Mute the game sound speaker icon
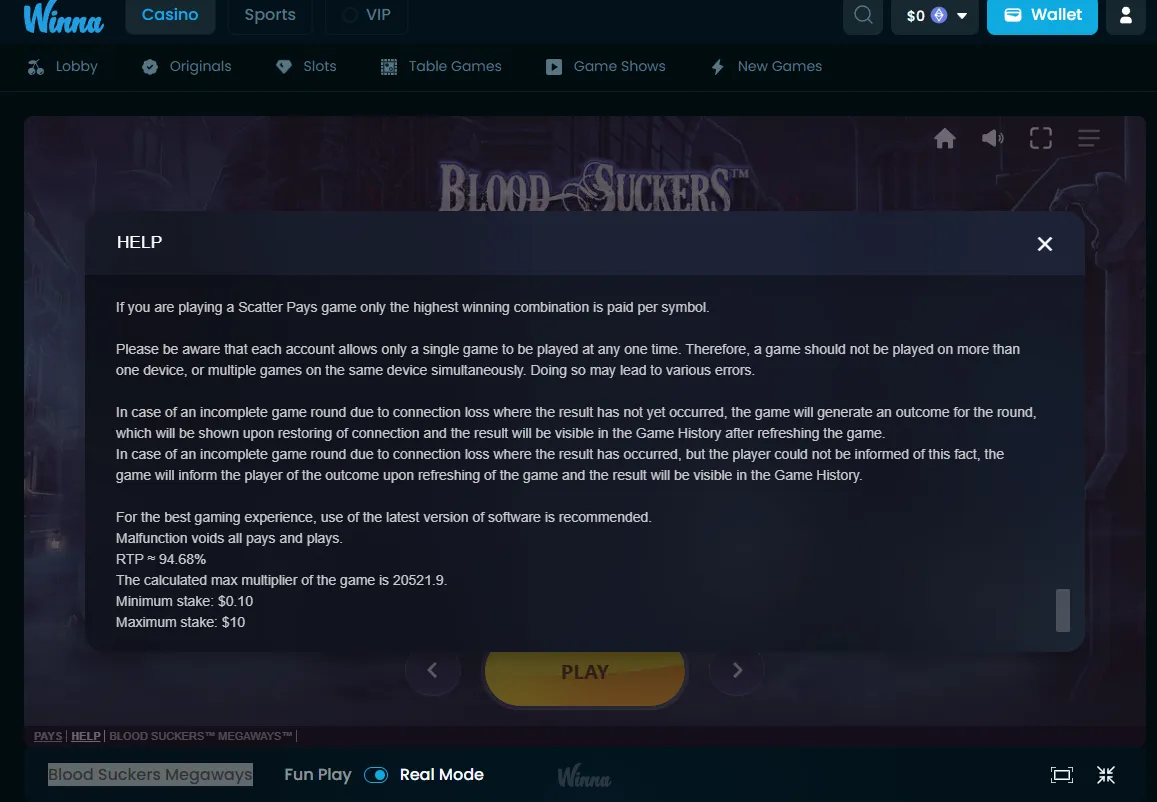The image size is (1157, 802). (992, 138)
